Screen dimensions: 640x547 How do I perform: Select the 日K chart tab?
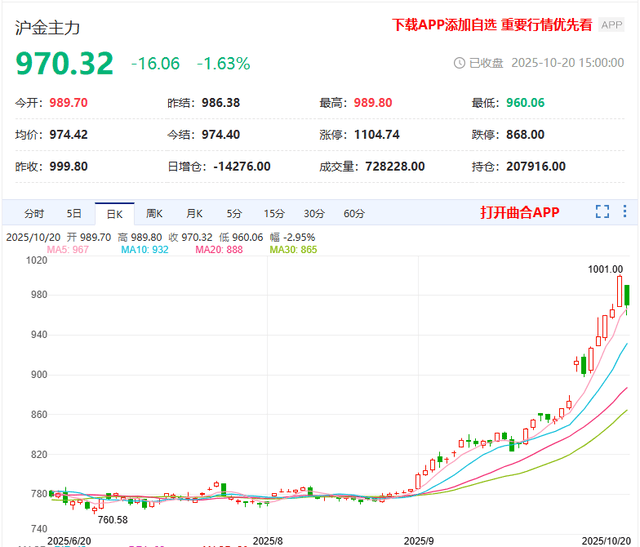click(114, 213)
